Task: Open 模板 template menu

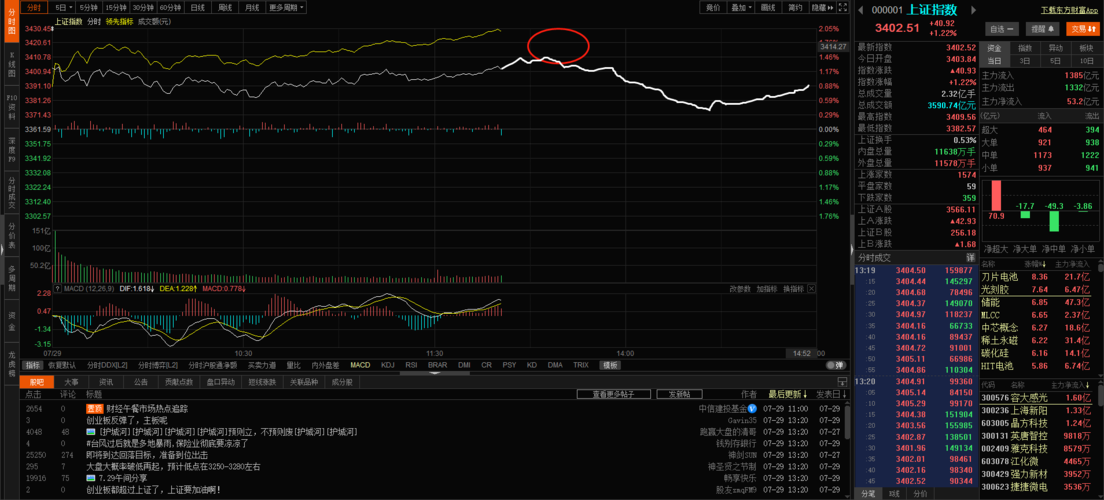Action: pos(610,365)
